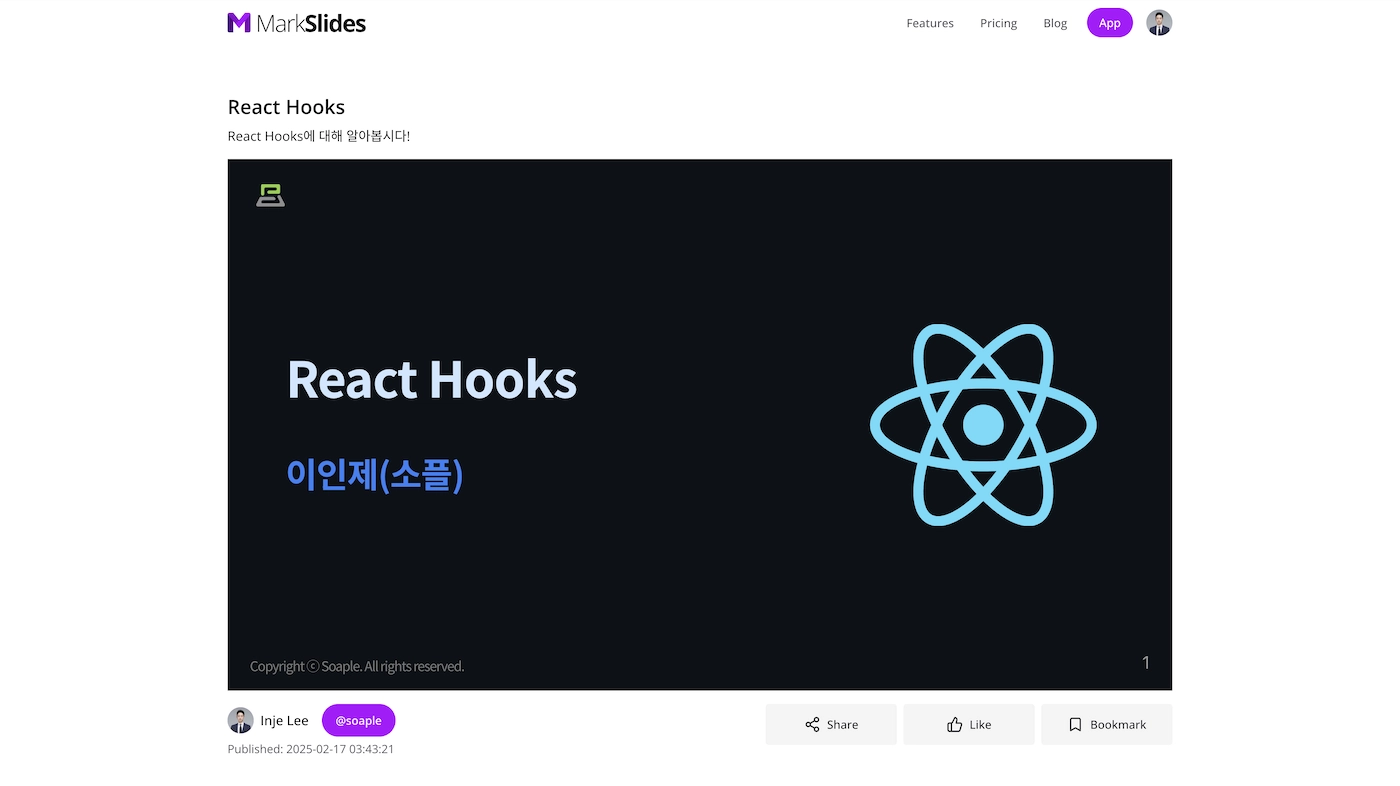Click the author name Inje Lee

pos(285,719)
